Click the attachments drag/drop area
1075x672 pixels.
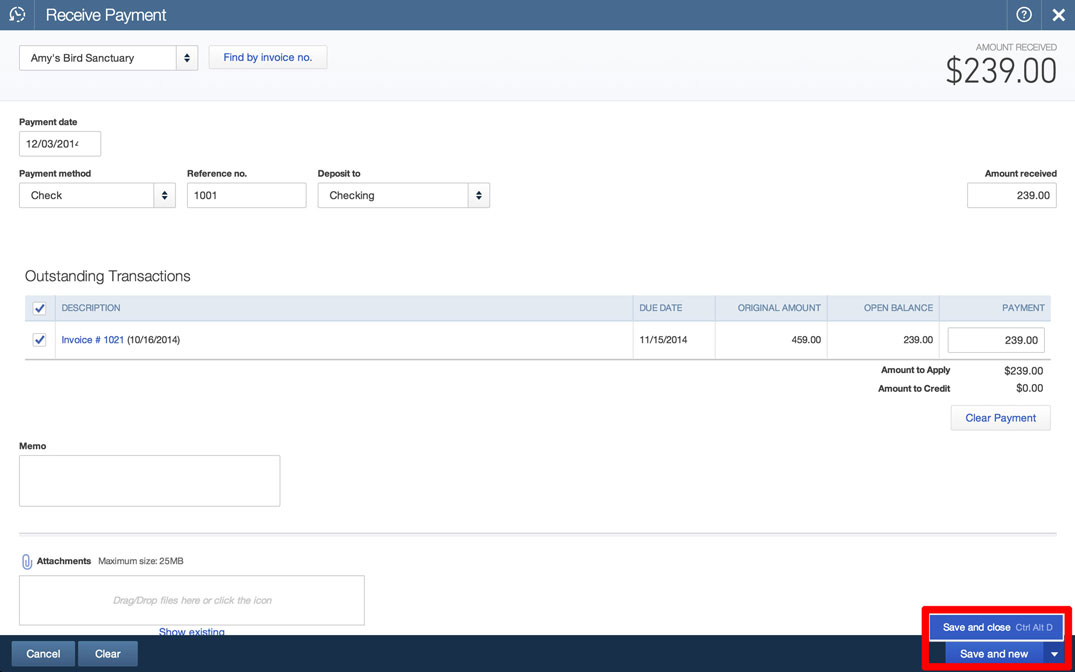(x=192, y=600)
